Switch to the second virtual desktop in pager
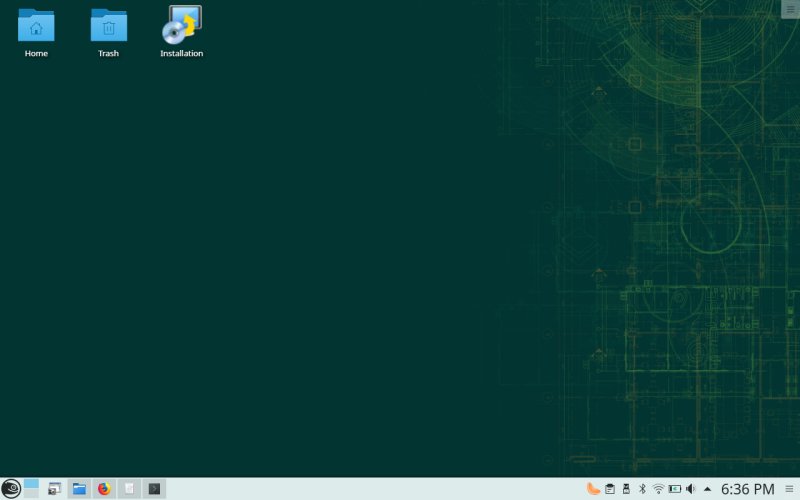 pyautogui.click(x=31, y=493)
